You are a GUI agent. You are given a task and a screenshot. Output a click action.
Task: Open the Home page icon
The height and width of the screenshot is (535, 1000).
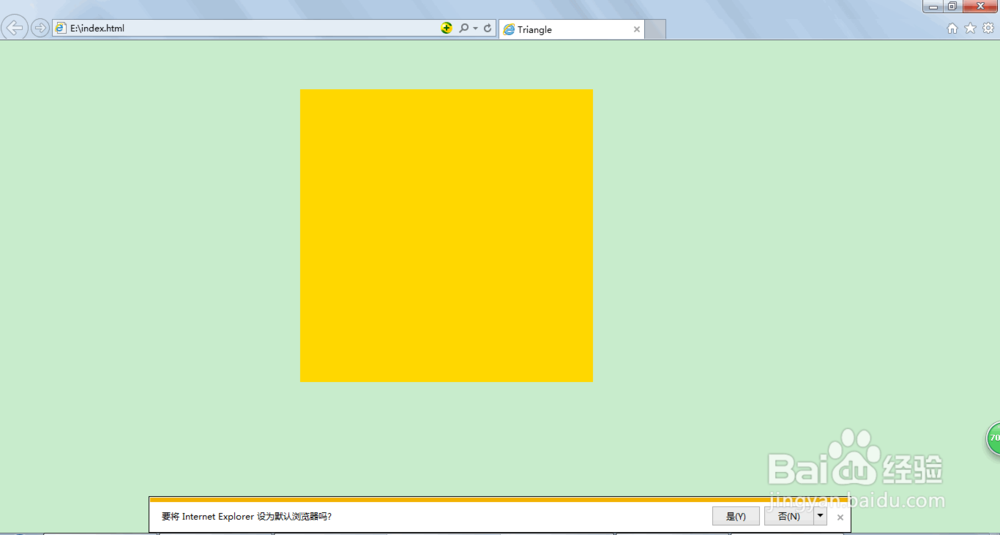[x=952, y=28]
